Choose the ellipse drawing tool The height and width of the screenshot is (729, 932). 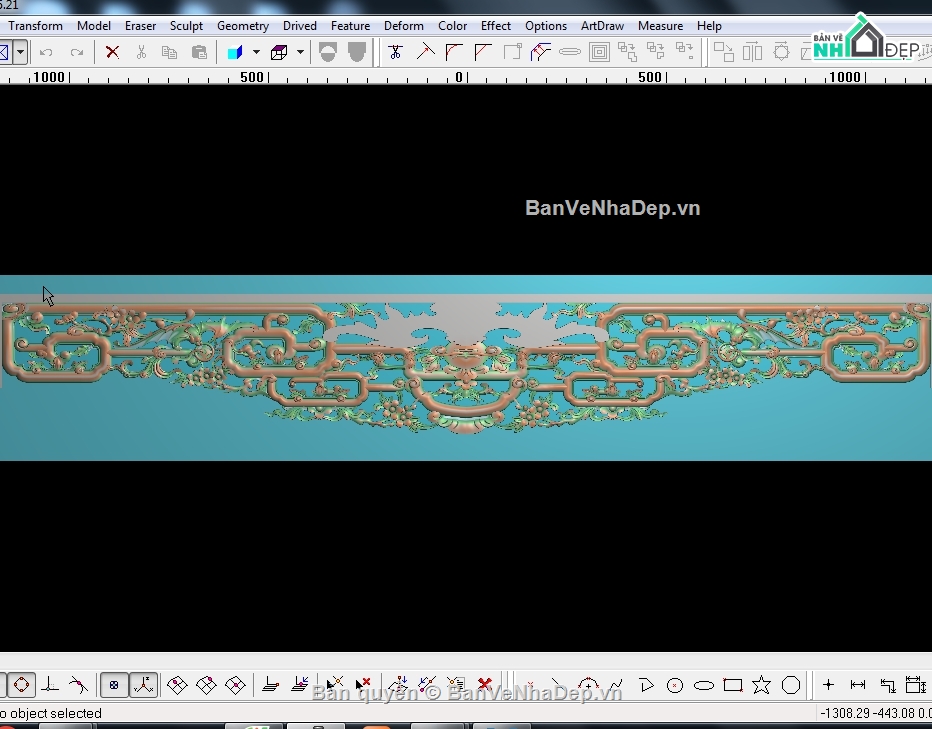click(x=704, y=685)
